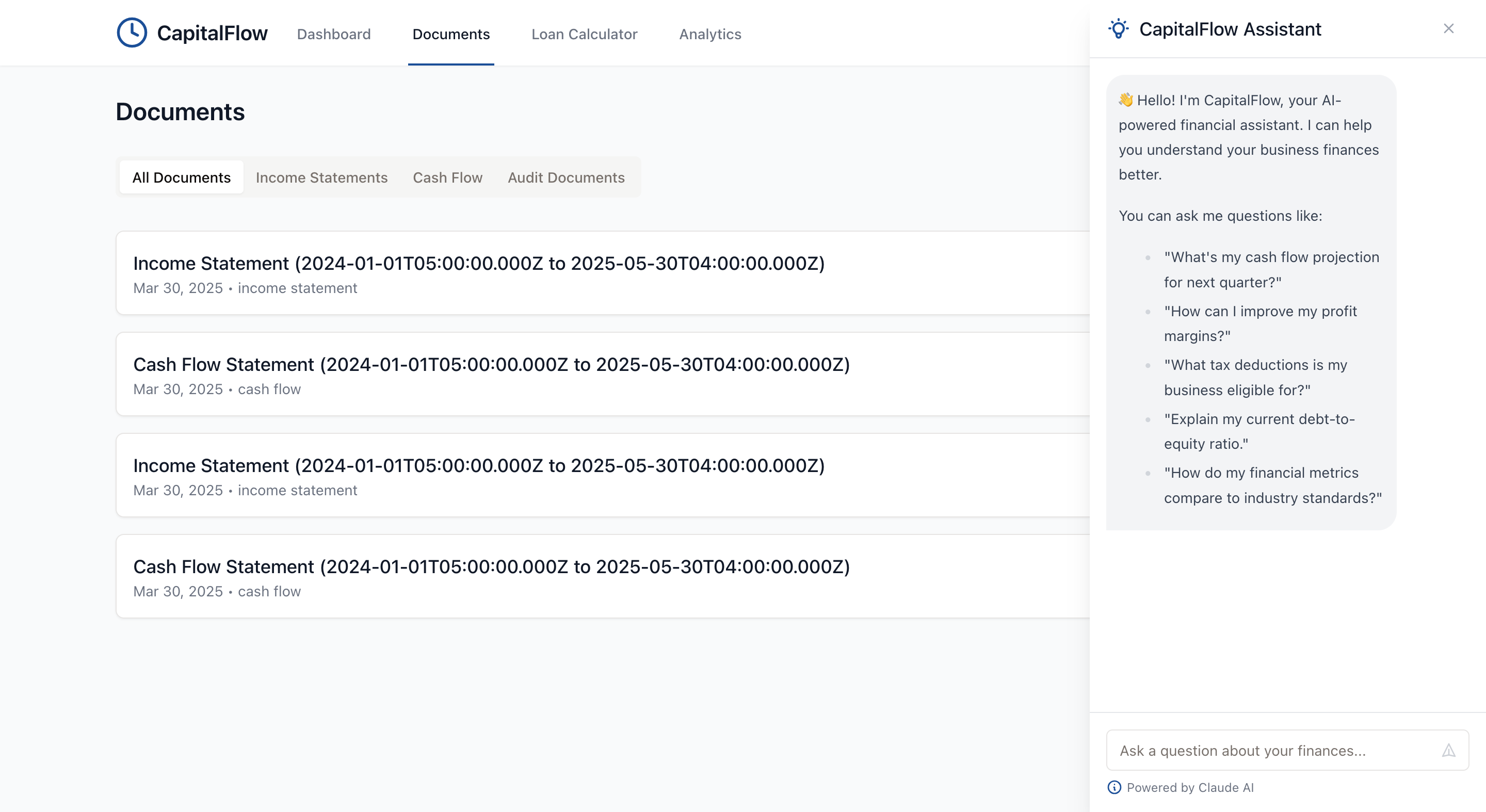Click the Powered by Claude AI text

[x=1189, y=787]
